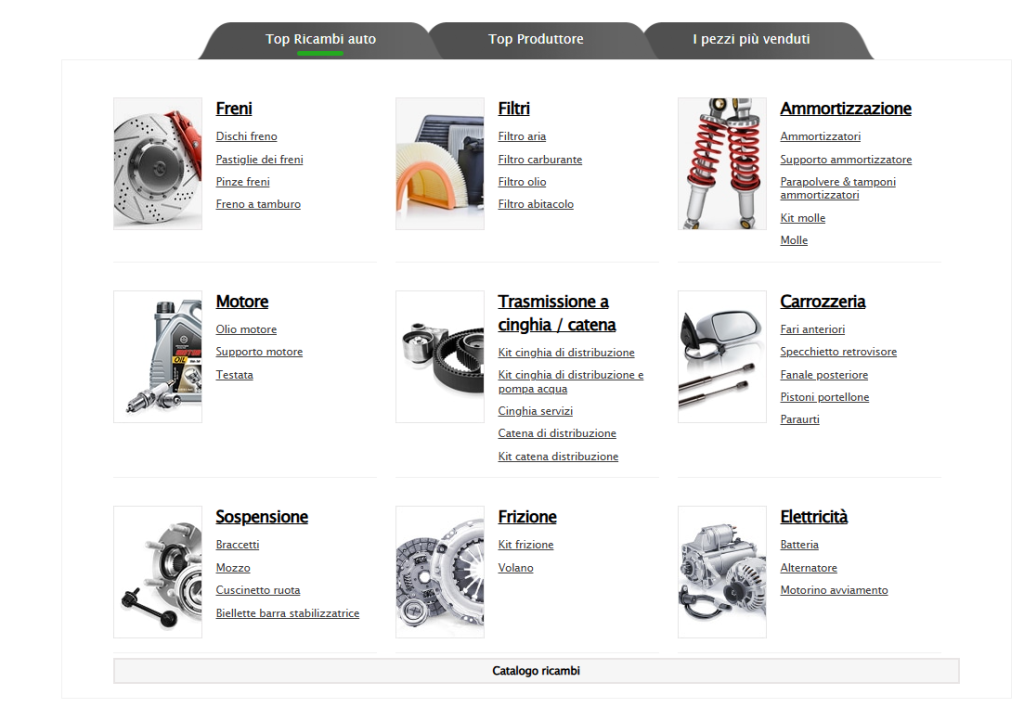
Task: Open the Cuscinetto ruota link
Action: click(x=258, y=590)
